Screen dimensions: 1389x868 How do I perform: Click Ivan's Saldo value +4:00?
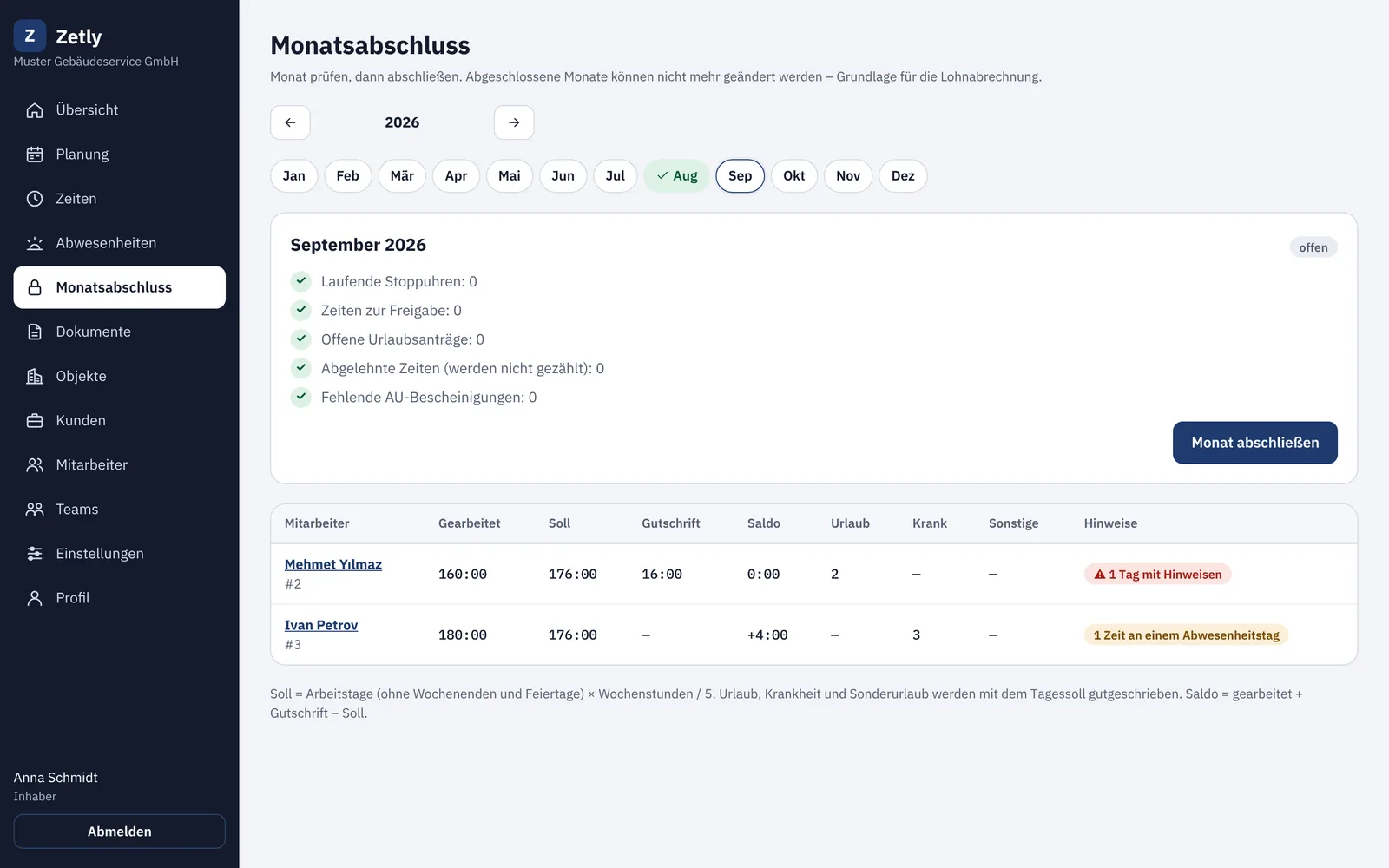tap(767, 635)
